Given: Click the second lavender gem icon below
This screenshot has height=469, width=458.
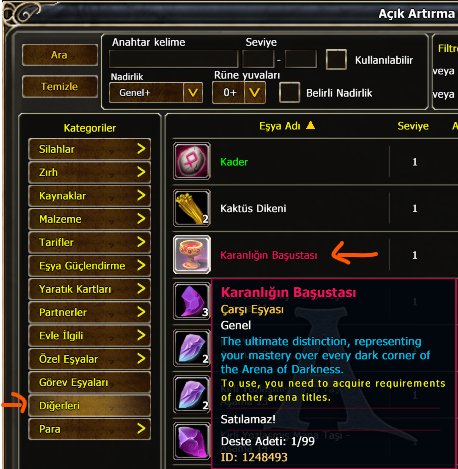Looking at the screenshot, I should coord(192,395).
